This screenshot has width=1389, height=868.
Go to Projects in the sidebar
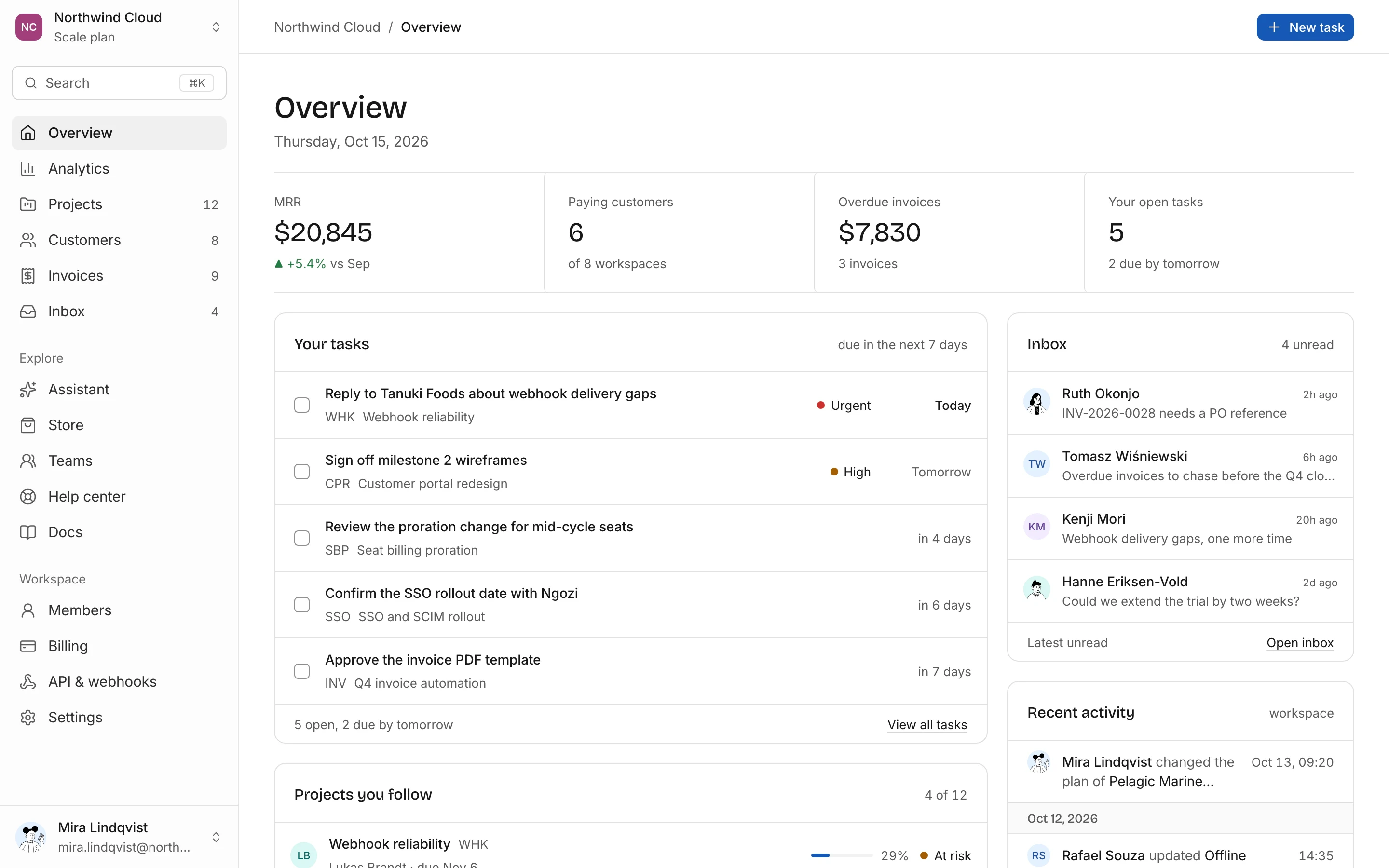coord(119,204)
